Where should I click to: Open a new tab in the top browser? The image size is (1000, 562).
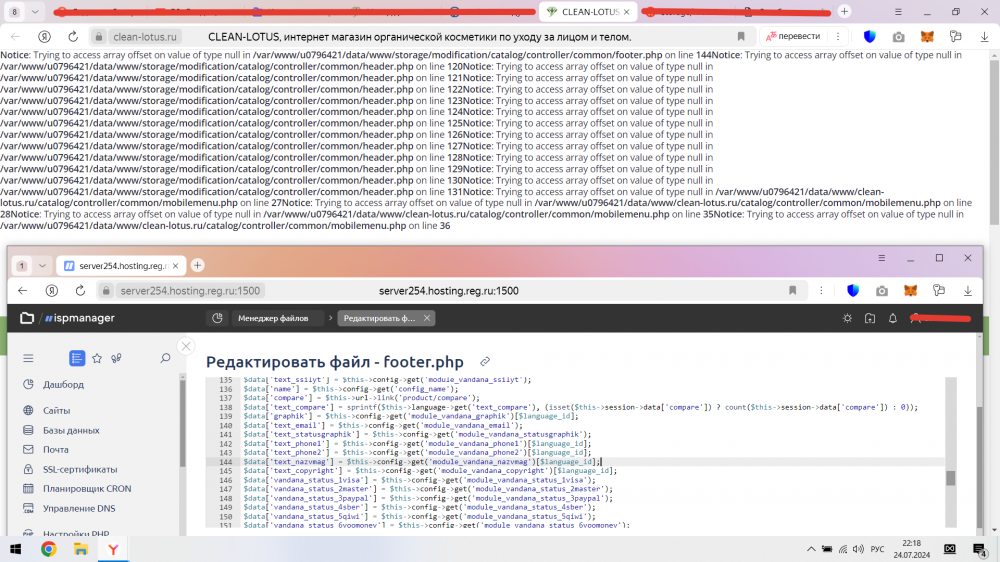click(x=844, y=11)
